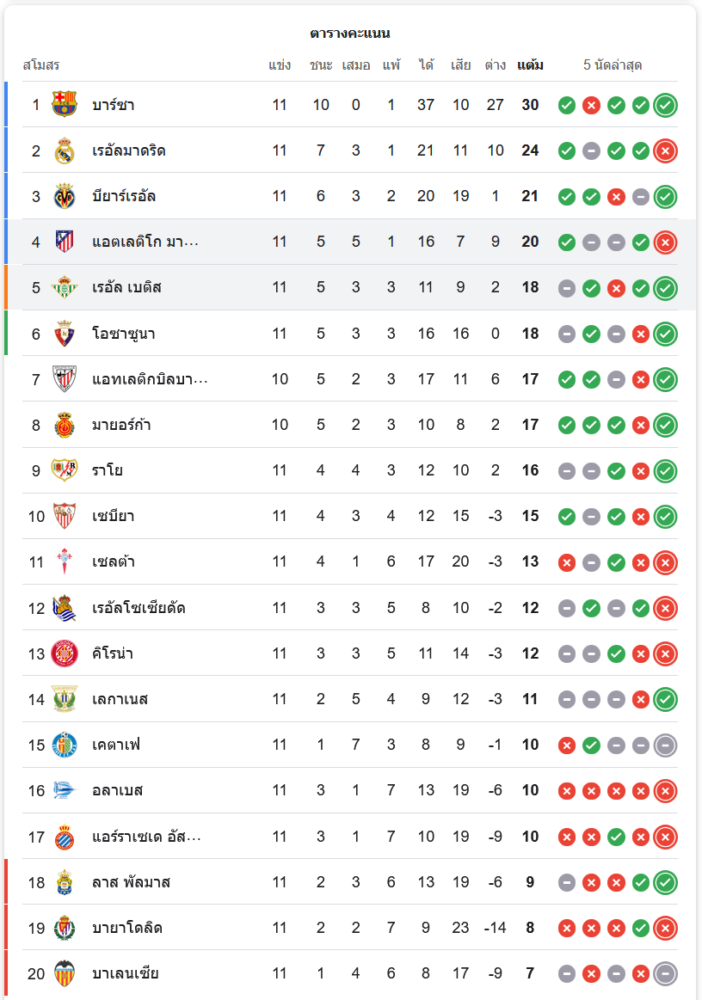Click the Valencia club crest icon
702x1000 pixels.
65,973
